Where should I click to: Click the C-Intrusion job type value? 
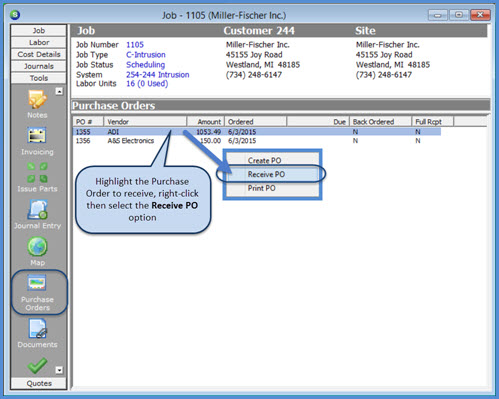(x=146, y=55)
